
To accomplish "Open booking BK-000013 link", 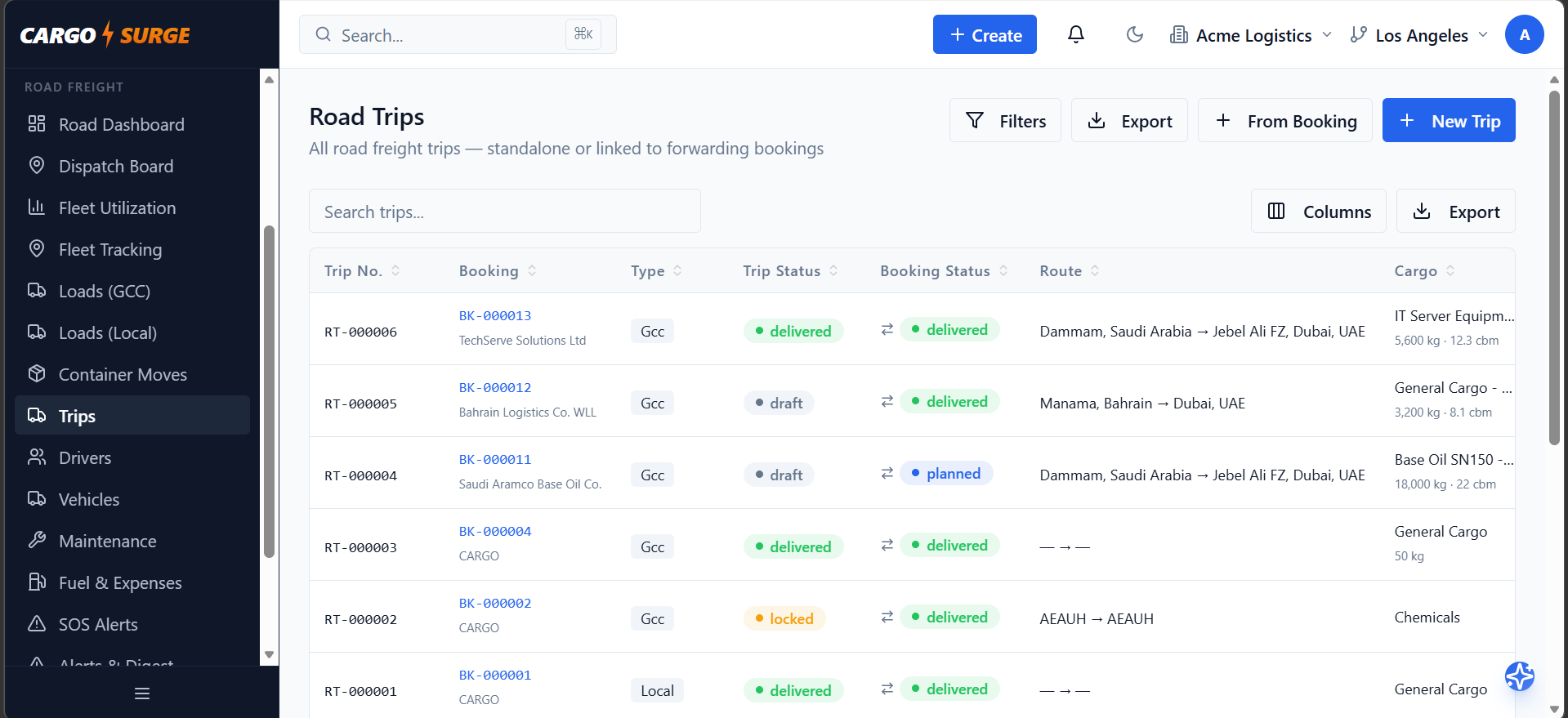I will [x=495, y=315].
